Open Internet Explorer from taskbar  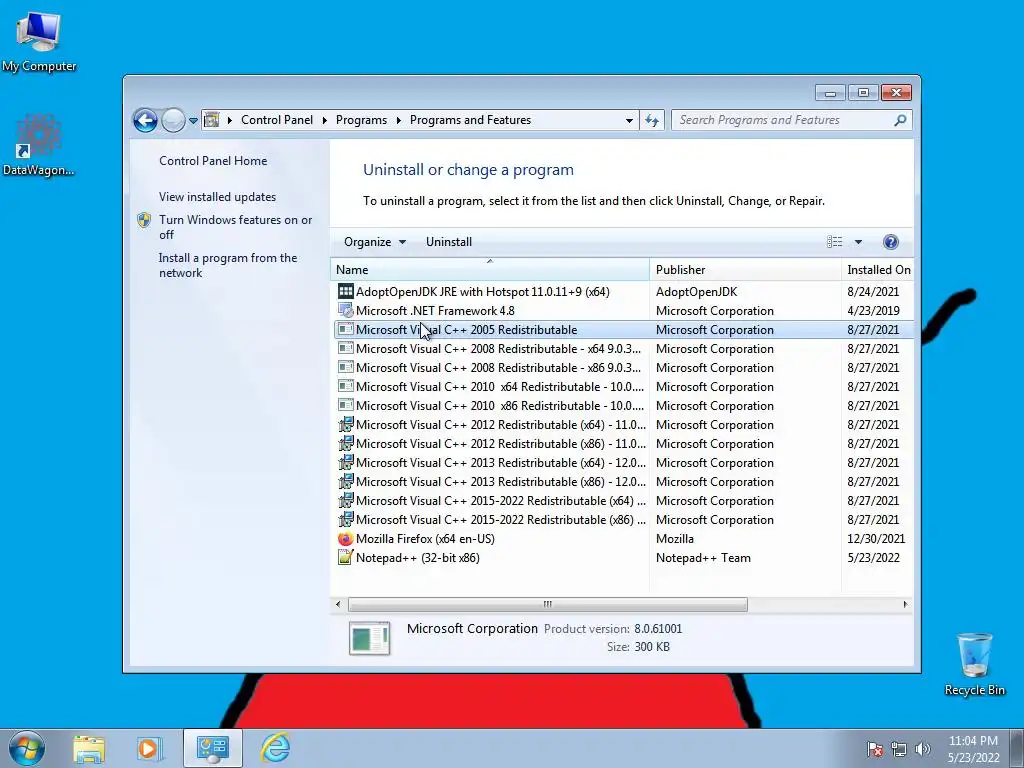pyautogui.click(x=276, y=748)
